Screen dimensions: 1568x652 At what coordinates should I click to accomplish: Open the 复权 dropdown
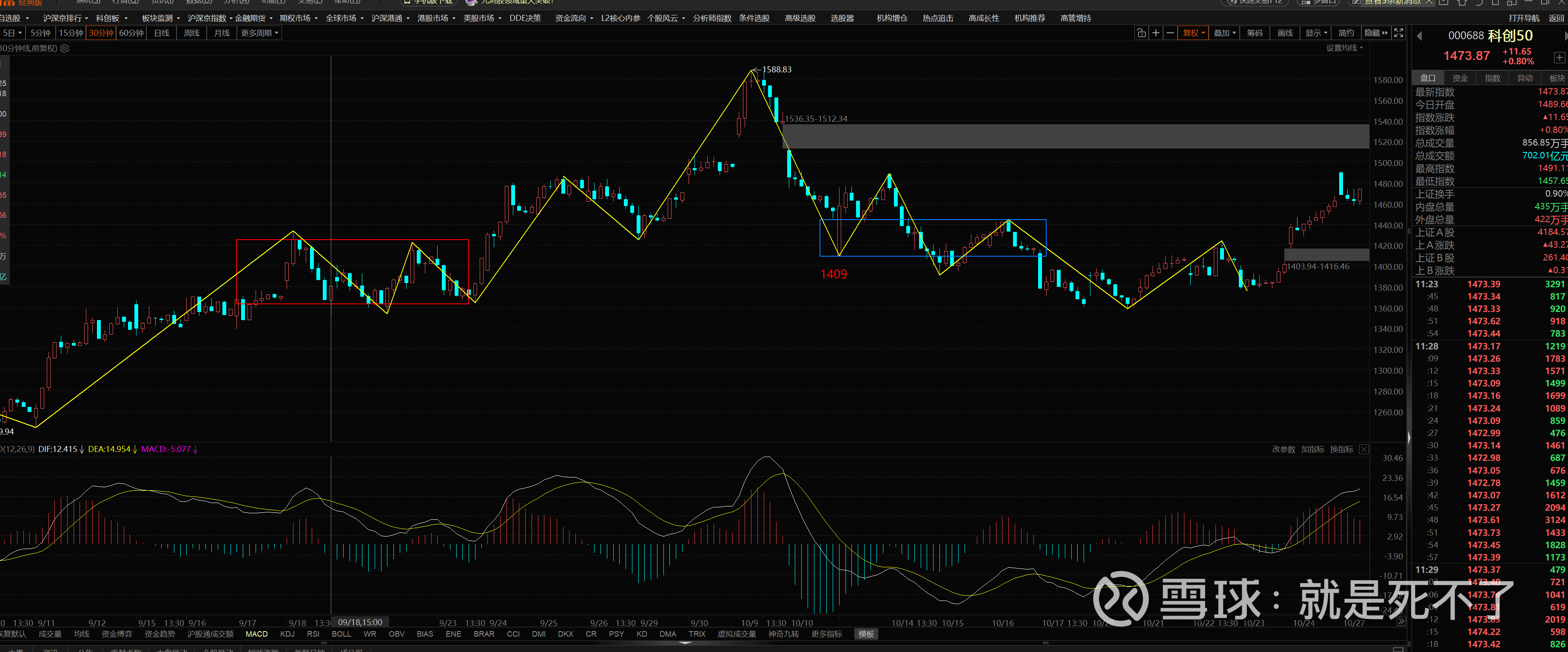pos(1193,33)
